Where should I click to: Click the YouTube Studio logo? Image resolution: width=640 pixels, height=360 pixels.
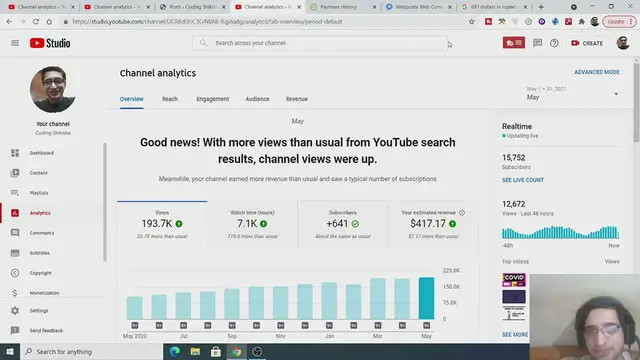[50, 43]
